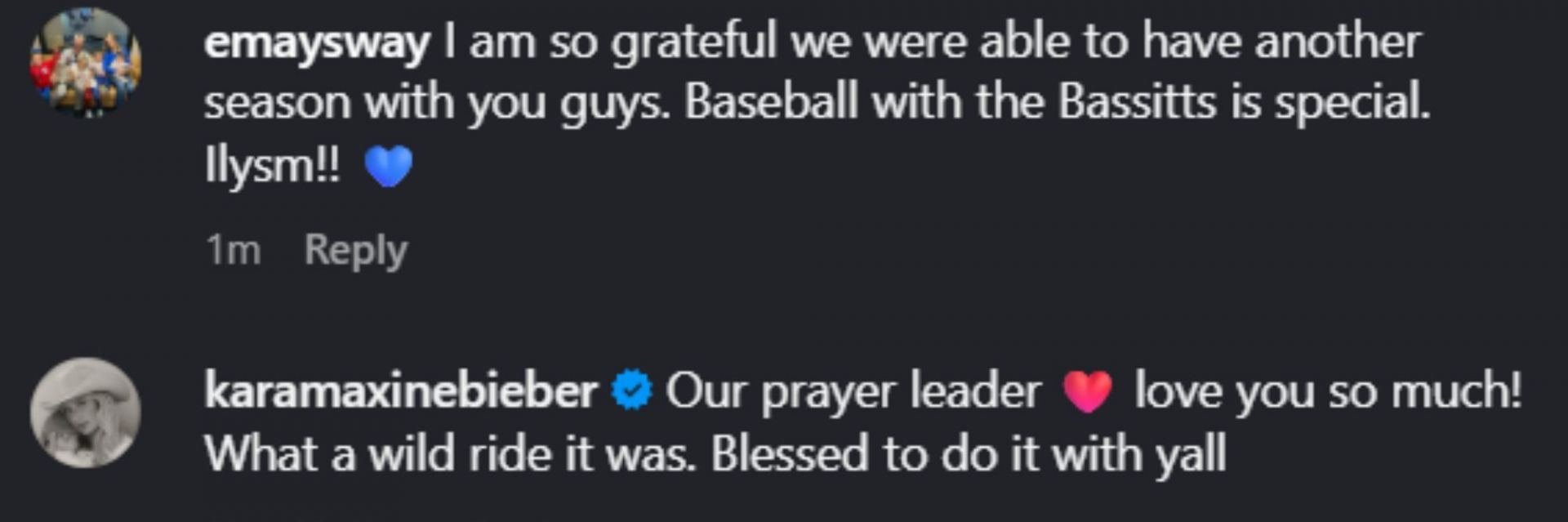Click "love you so much!" text

[x=1328, y=390]
